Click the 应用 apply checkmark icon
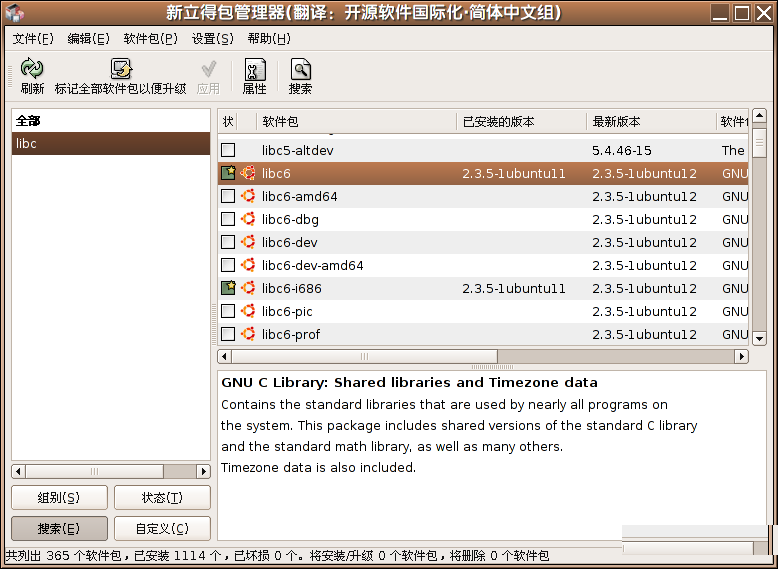Image resolution: width=778 pixels, height=569 pixels. tap(208, 69)
